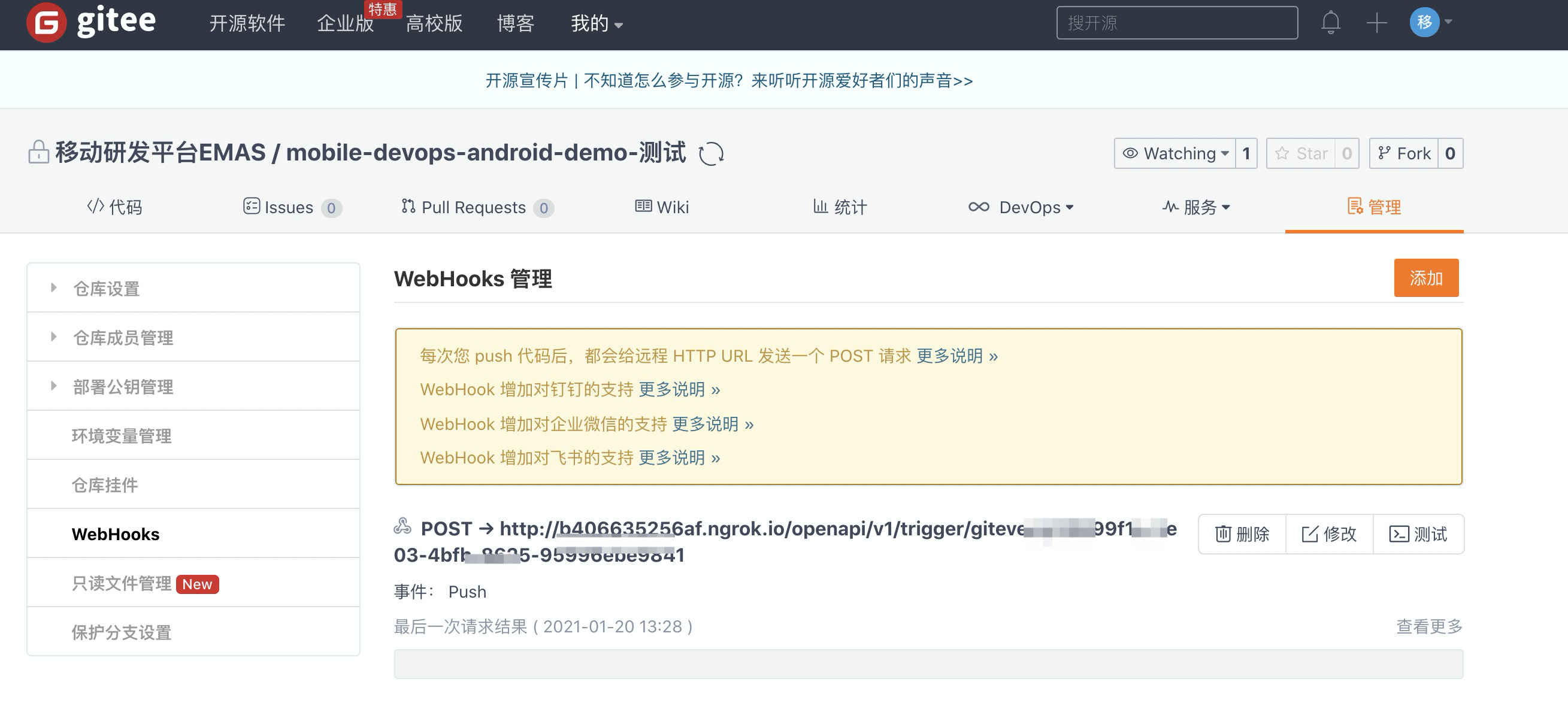Open the ngrok webhook URL link
Screen dimensions: 1568x715
click(x=785, y=541)
